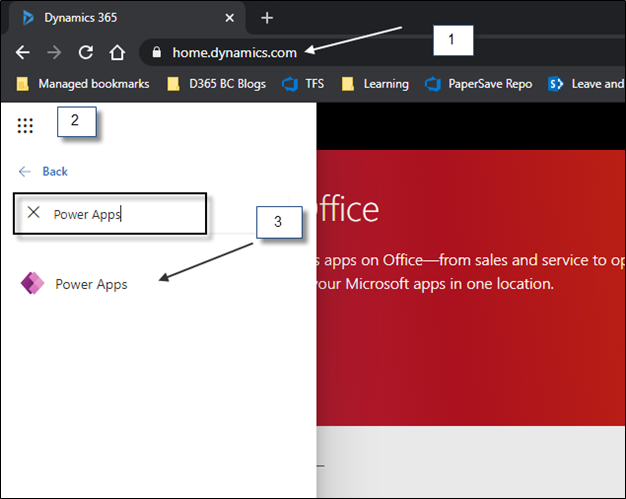Viewport: 626px width, 499px height.
Task: Click the D365 BC Blogs folder icon
Action: 173,84
